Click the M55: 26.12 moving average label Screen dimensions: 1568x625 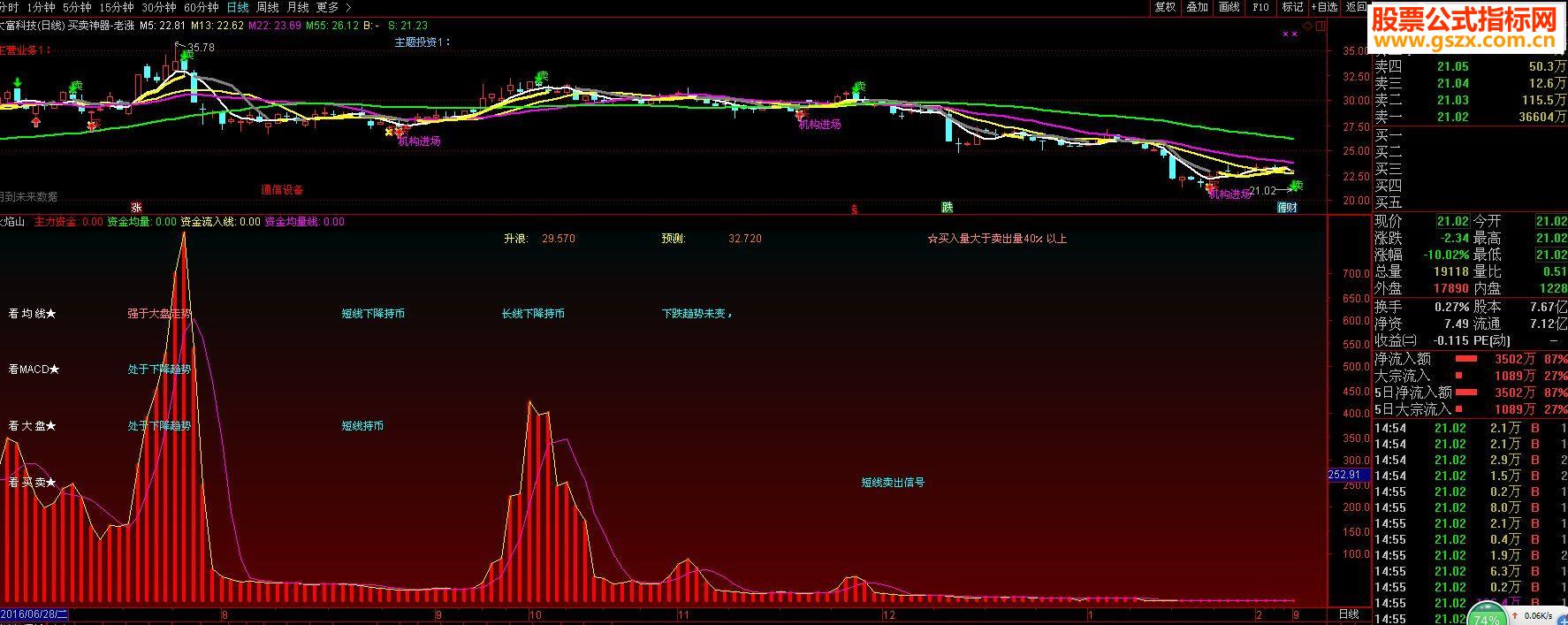(x=331, y=26)
